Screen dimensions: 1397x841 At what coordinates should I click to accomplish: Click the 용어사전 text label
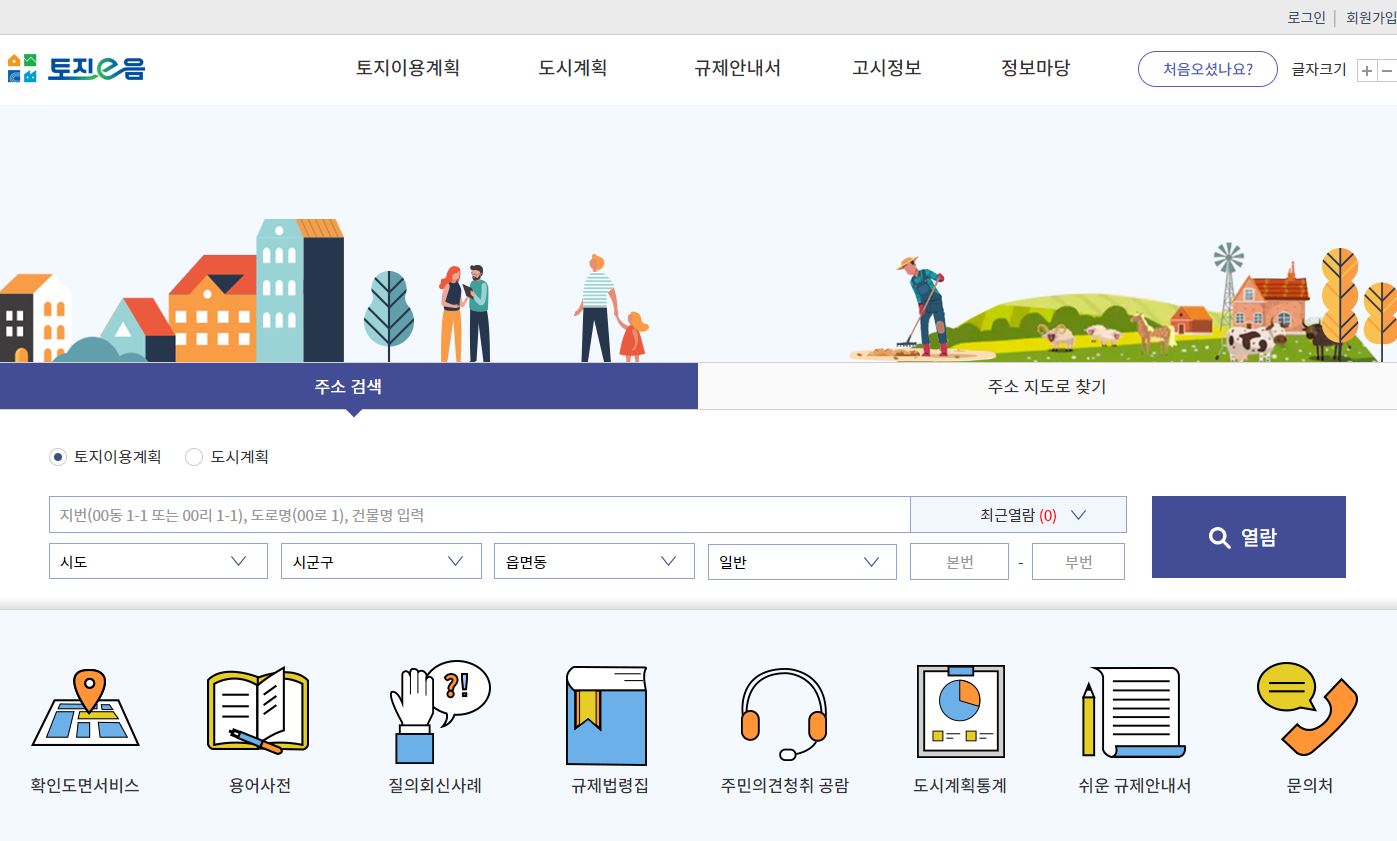[260, 786]
